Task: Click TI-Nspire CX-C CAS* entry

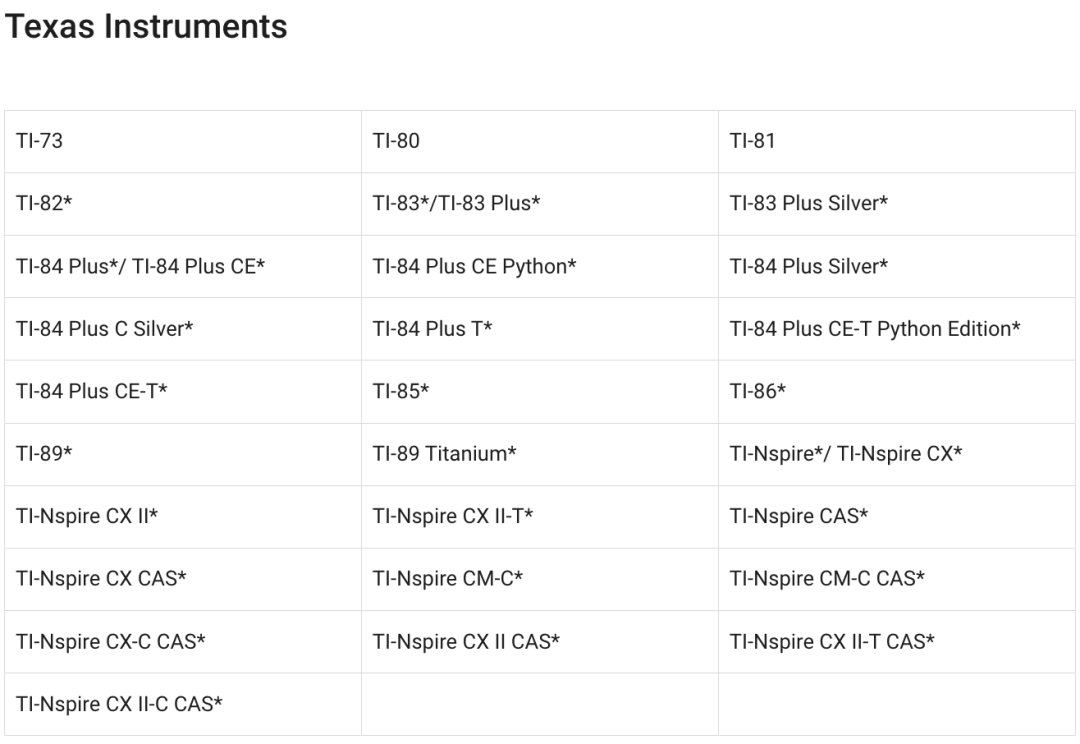Action: coord(111,642)
